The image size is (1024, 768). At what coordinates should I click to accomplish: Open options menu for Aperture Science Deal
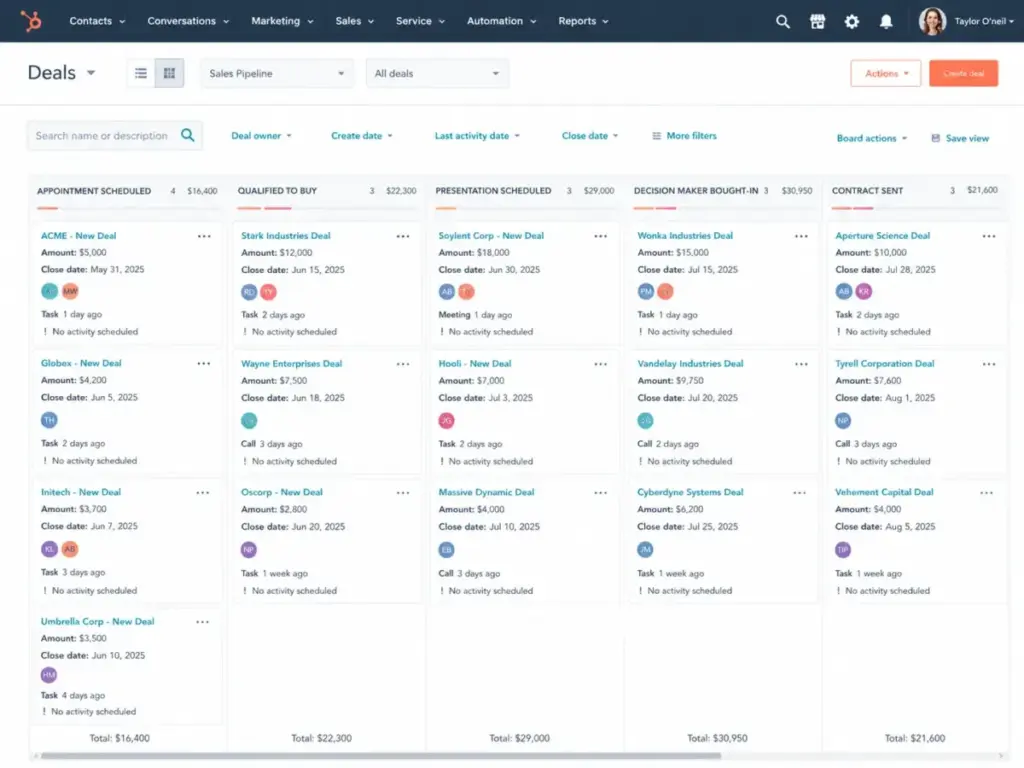(989, 236)
